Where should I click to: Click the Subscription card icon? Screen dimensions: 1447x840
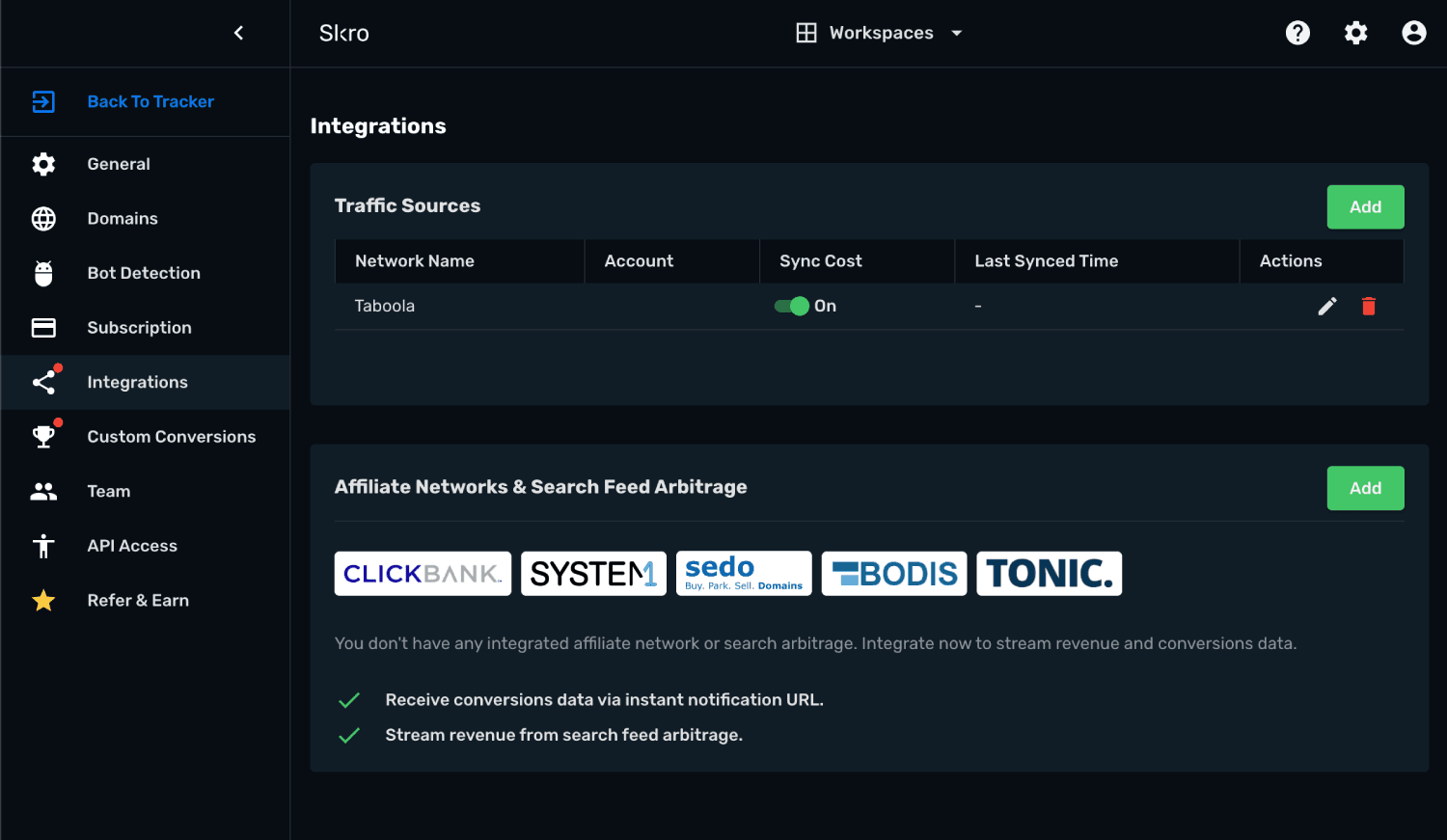(43, 328)
